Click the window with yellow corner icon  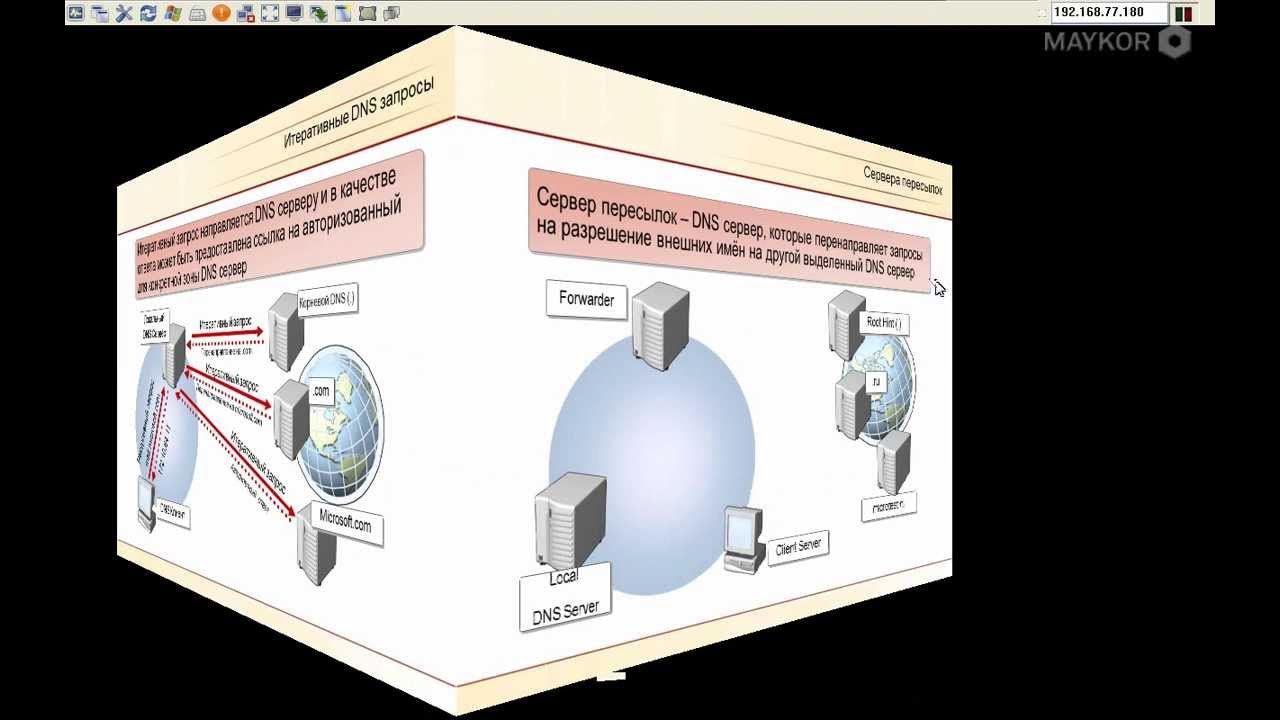point(343,13)
